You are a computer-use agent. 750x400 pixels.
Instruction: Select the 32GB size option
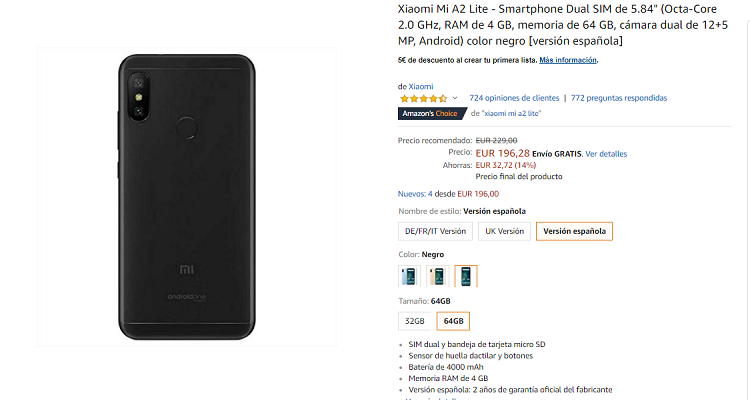tap(414, 321)
